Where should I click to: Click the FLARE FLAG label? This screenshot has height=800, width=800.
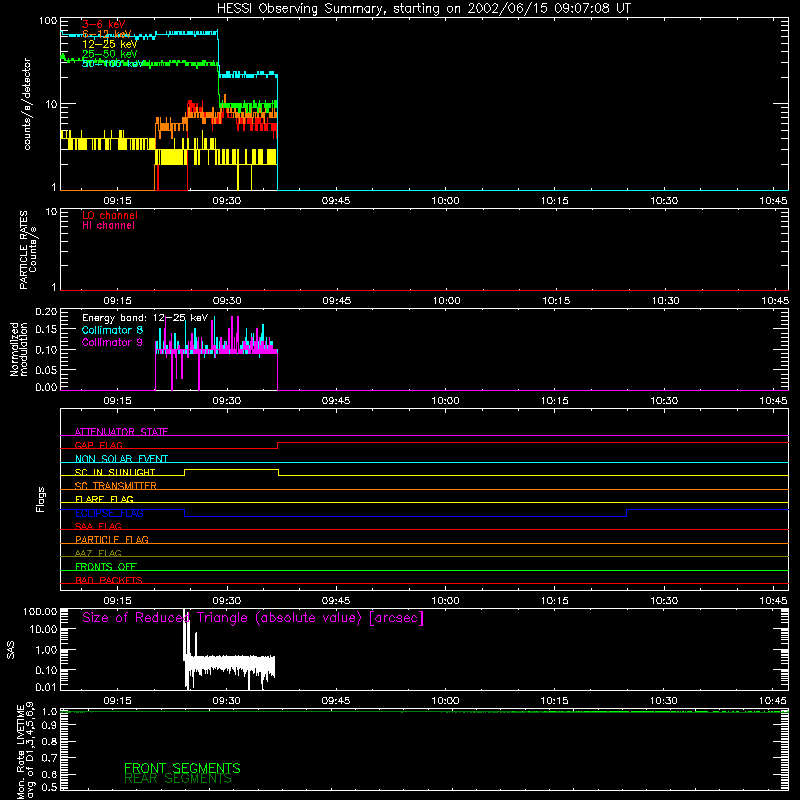point(104,499)
